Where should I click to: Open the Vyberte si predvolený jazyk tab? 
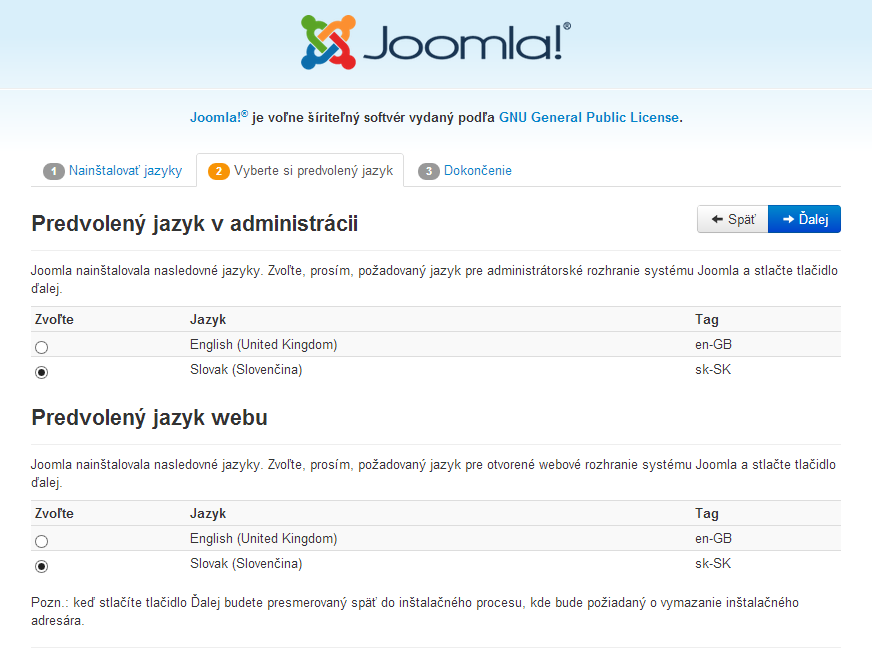point(300,171)
